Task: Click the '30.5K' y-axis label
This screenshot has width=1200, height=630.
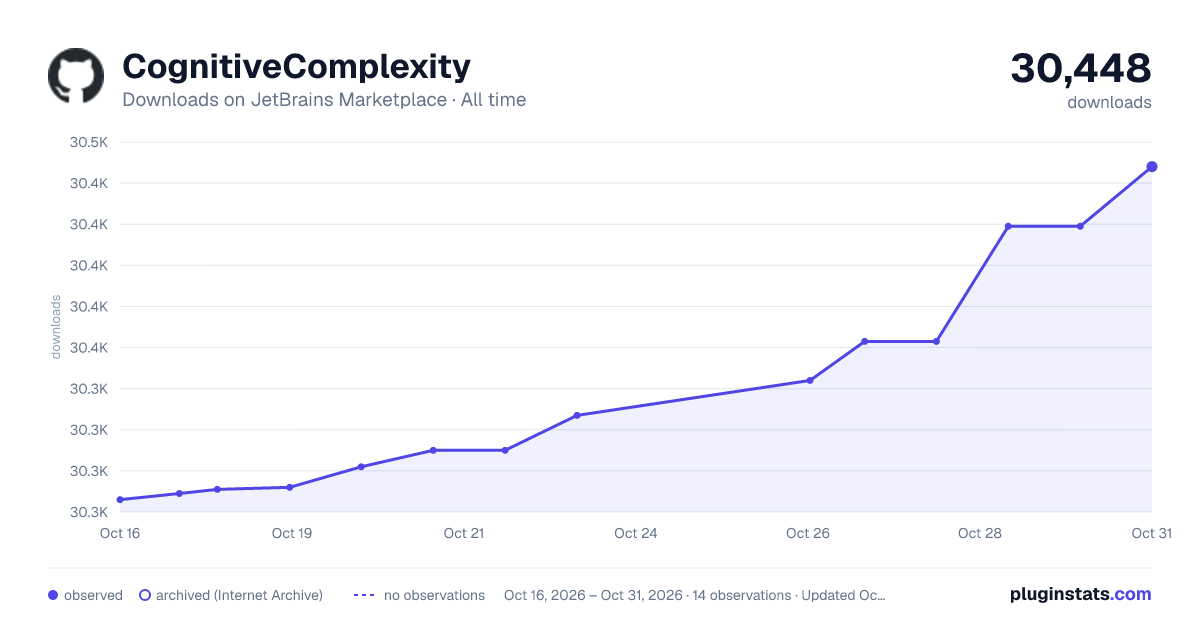Action: coord(89,142)
